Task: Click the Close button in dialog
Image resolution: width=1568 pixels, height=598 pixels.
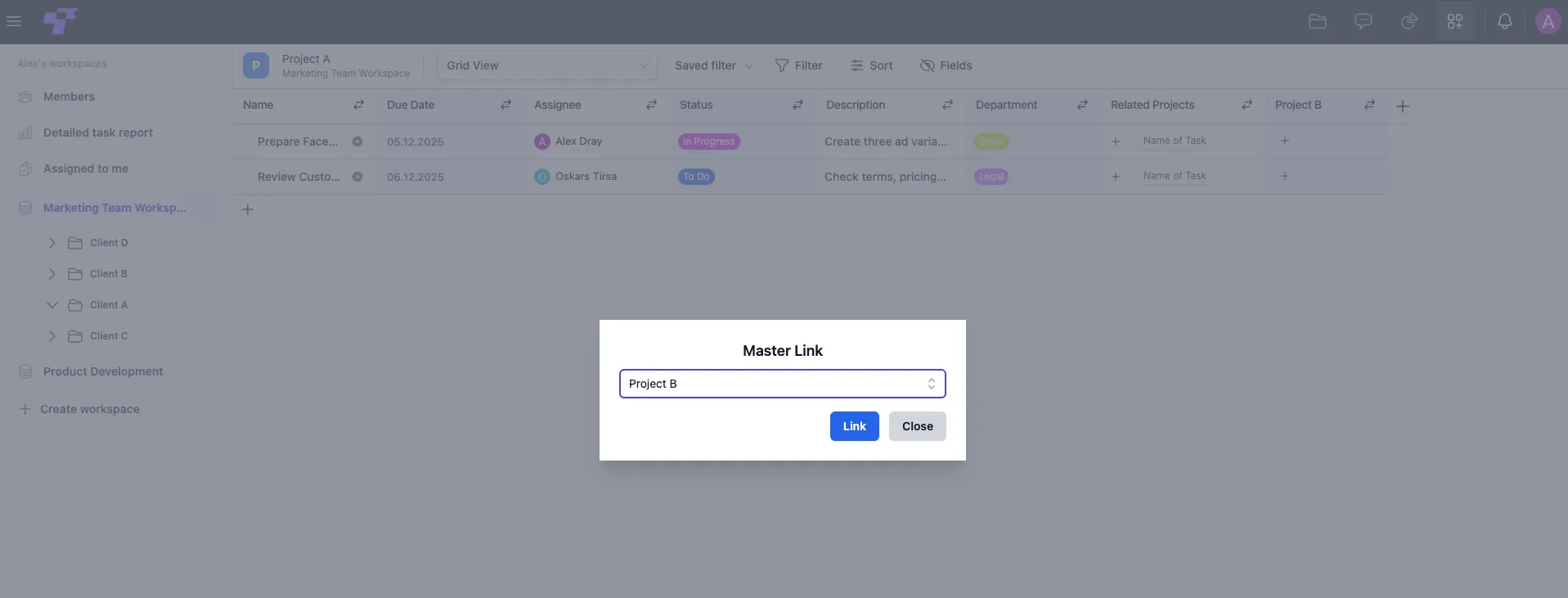Action: tap(918, 426)
